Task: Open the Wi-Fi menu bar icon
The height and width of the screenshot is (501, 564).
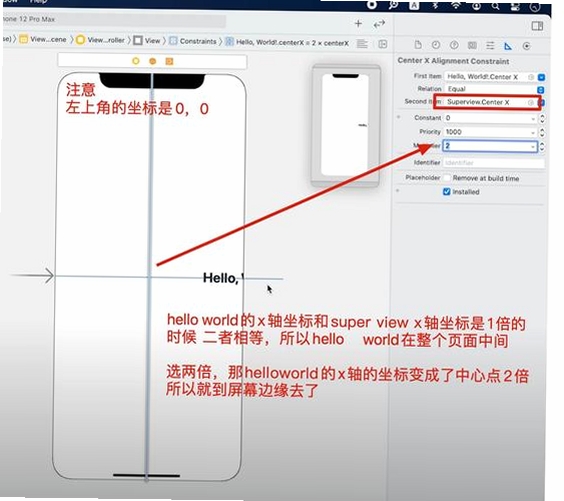Action: (x=456, y=5)
